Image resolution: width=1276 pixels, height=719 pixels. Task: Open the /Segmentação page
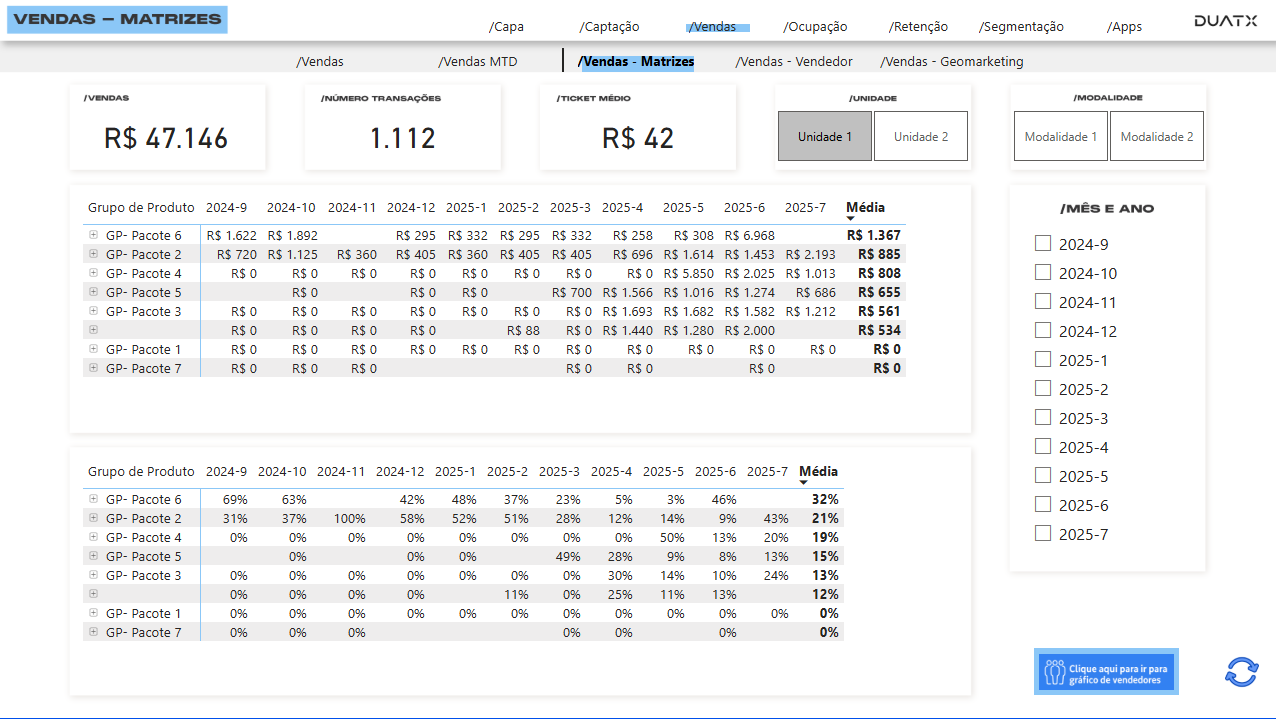tap(1020, 26)
